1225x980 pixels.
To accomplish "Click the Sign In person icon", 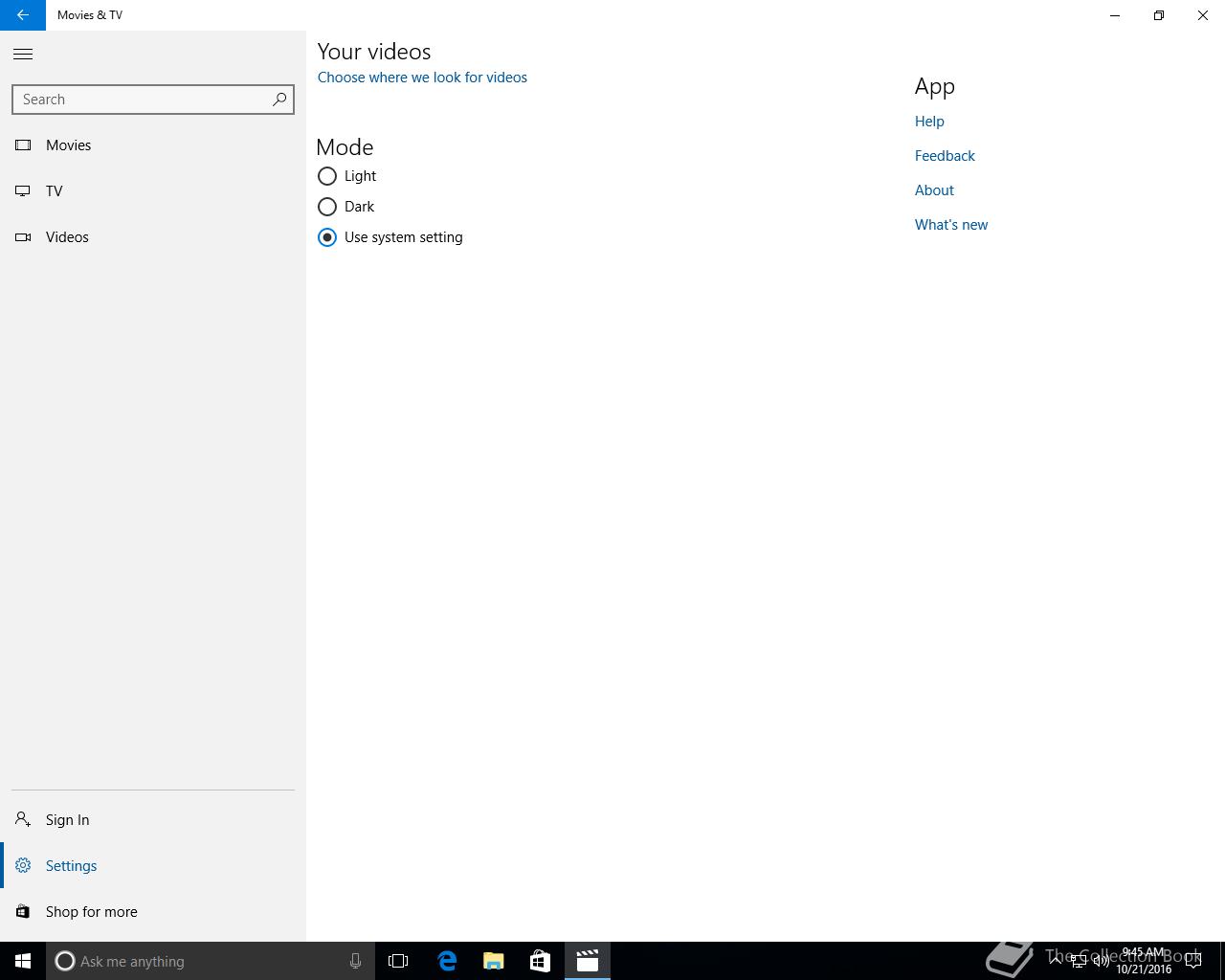I will [x=23, y=820].
